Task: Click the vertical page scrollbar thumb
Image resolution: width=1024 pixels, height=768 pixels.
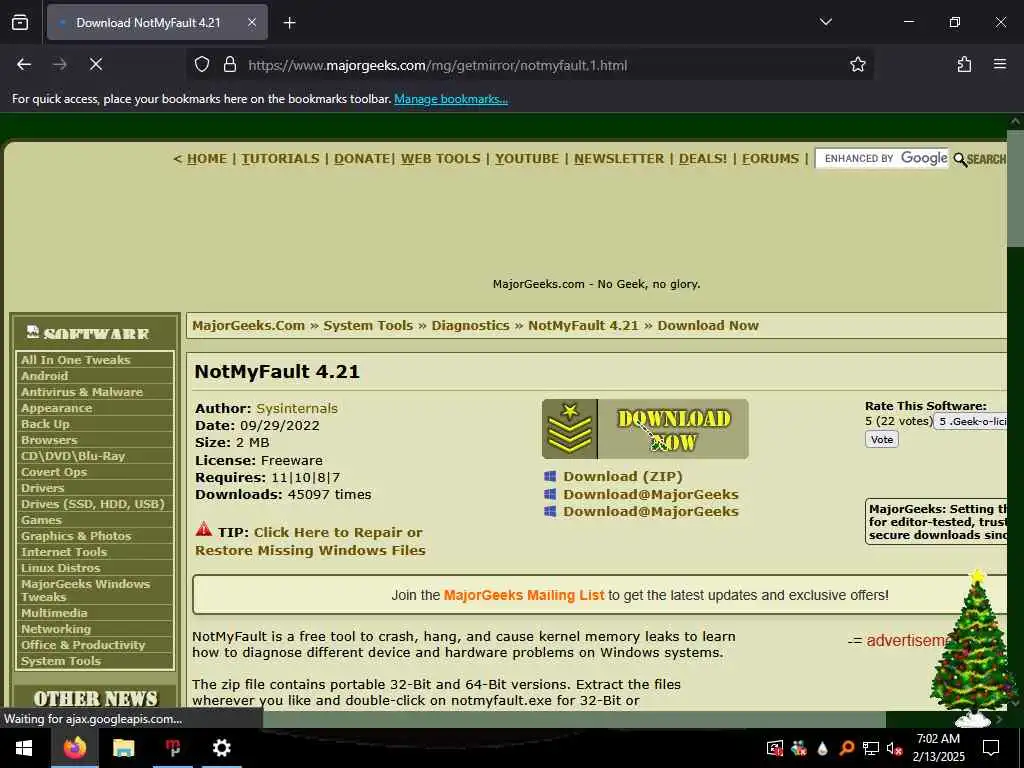Action: click(x=1015, y=188)
